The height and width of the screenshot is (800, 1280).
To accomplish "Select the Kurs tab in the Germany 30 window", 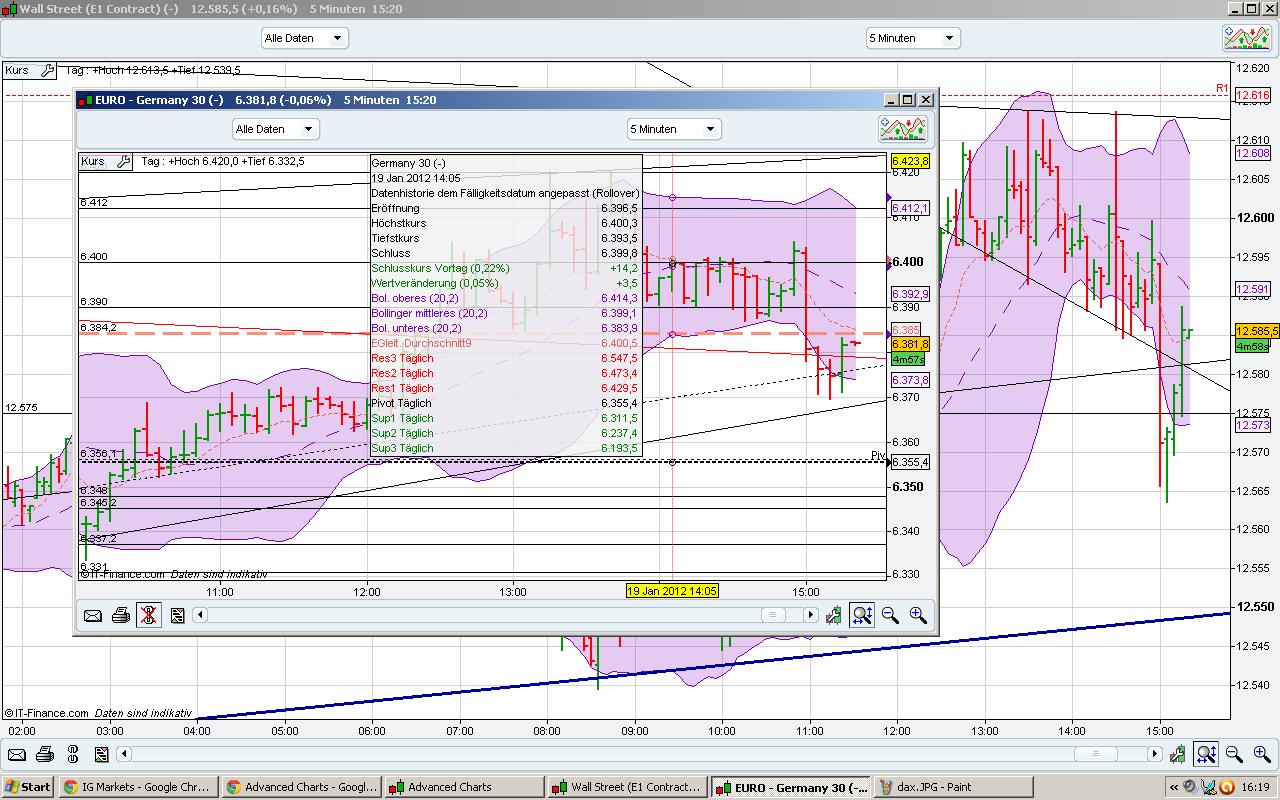I will [96, 161].
